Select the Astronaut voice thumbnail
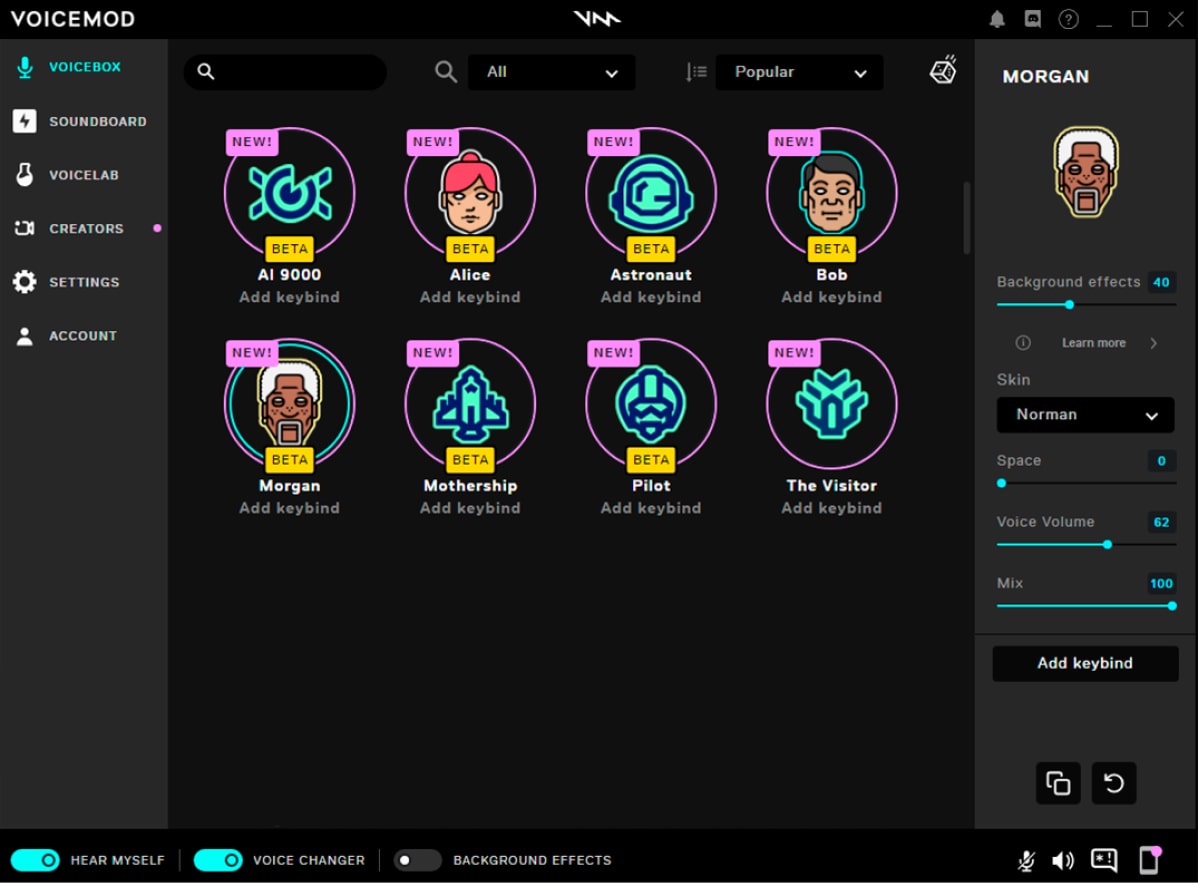The width and height of the screenshot is (1198, 883). click(x=651, y=193)
